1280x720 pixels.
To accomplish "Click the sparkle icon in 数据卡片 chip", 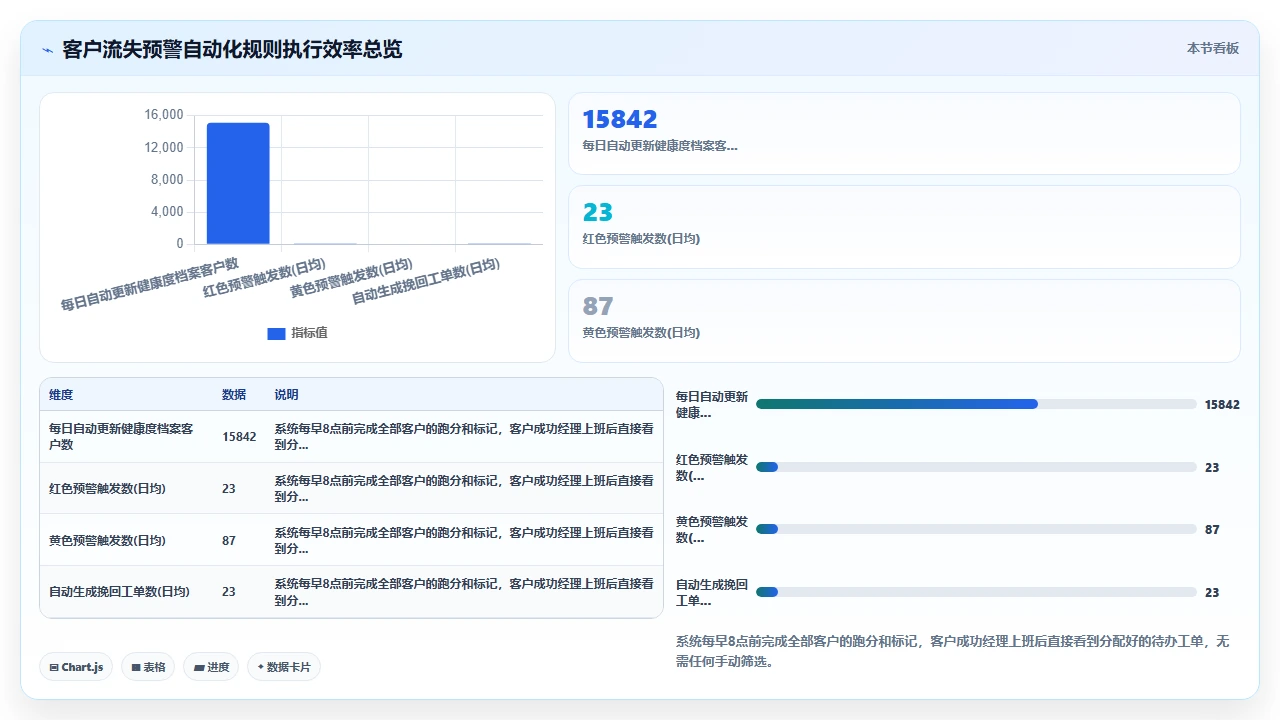I will pos(261,667).
